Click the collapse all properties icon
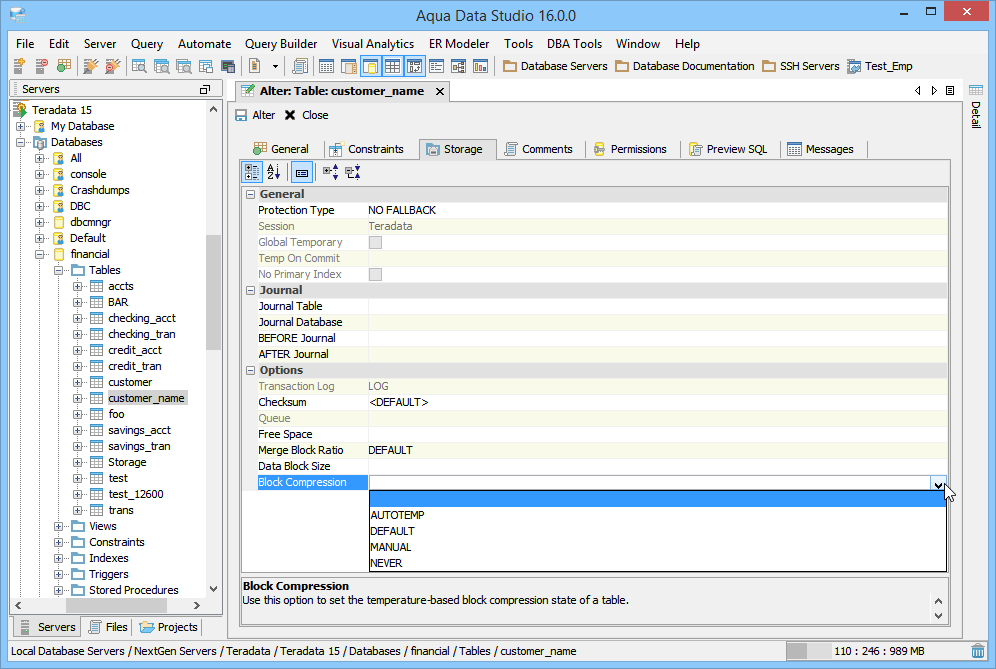Screen dimensions: 996x669 coord(352,172)
